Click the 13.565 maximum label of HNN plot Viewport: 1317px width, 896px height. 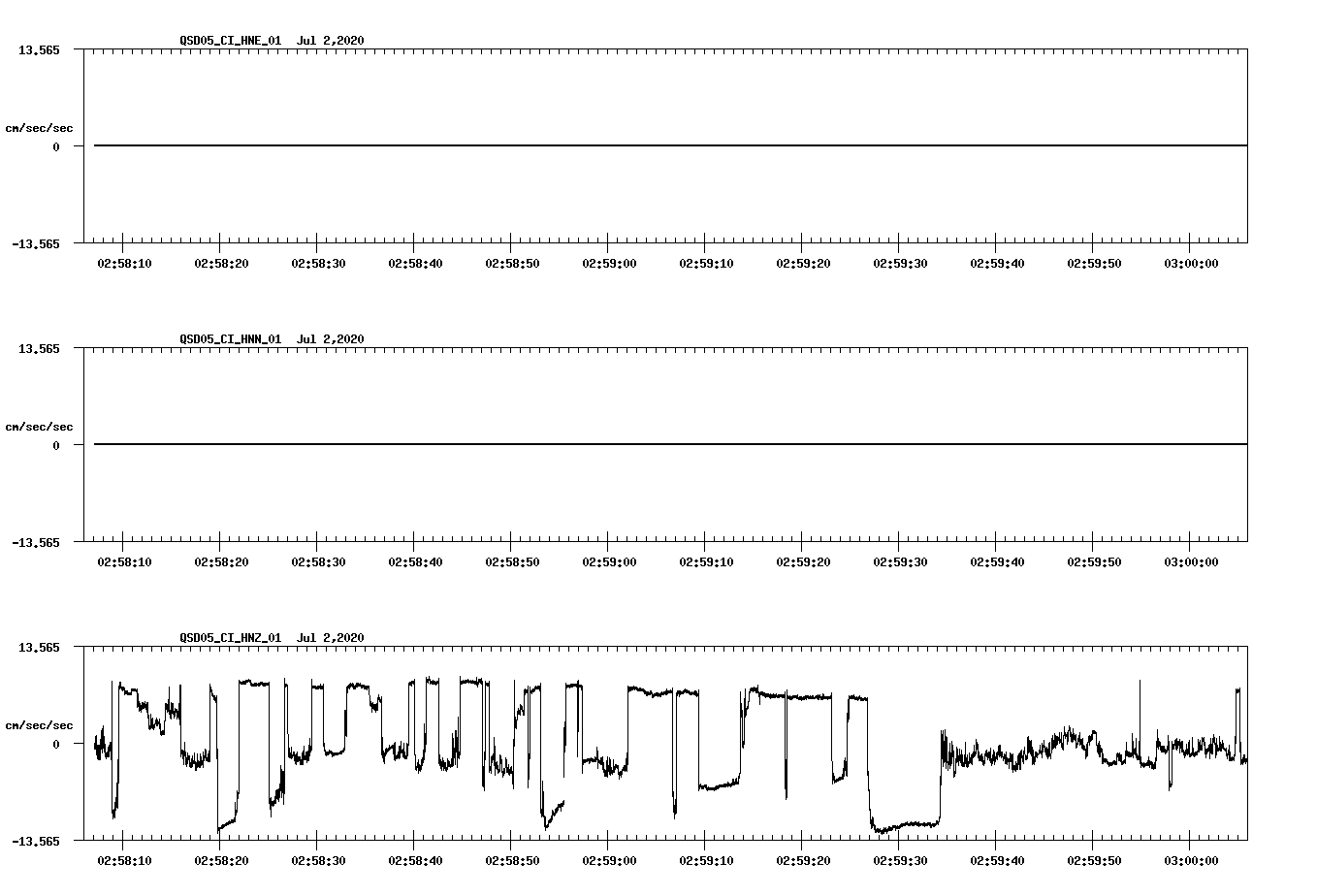[x=39, y=348]
